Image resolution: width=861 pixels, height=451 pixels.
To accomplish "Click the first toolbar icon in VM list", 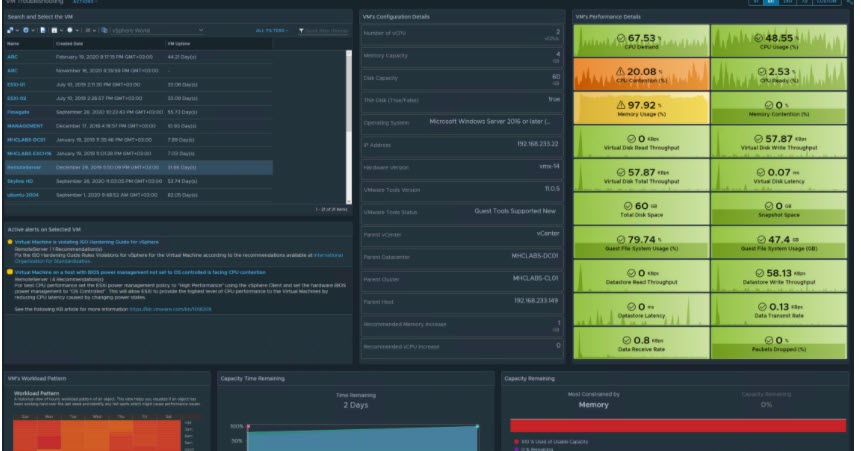I will (10, 32).
